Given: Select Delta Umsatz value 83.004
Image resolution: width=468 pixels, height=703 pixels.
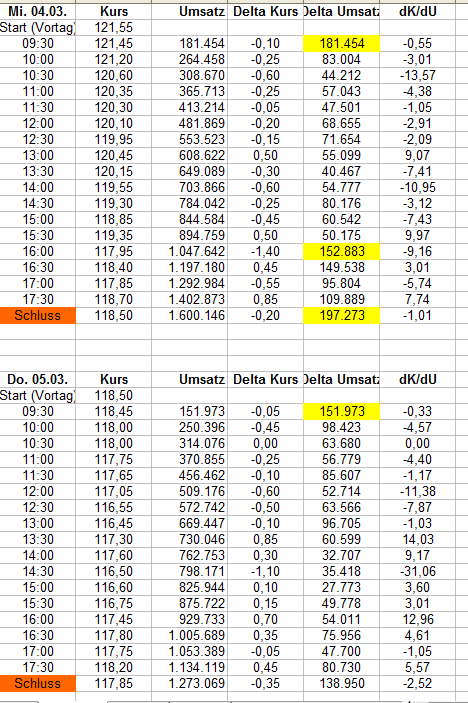Looking at the screenshot, I should (342, 59).
